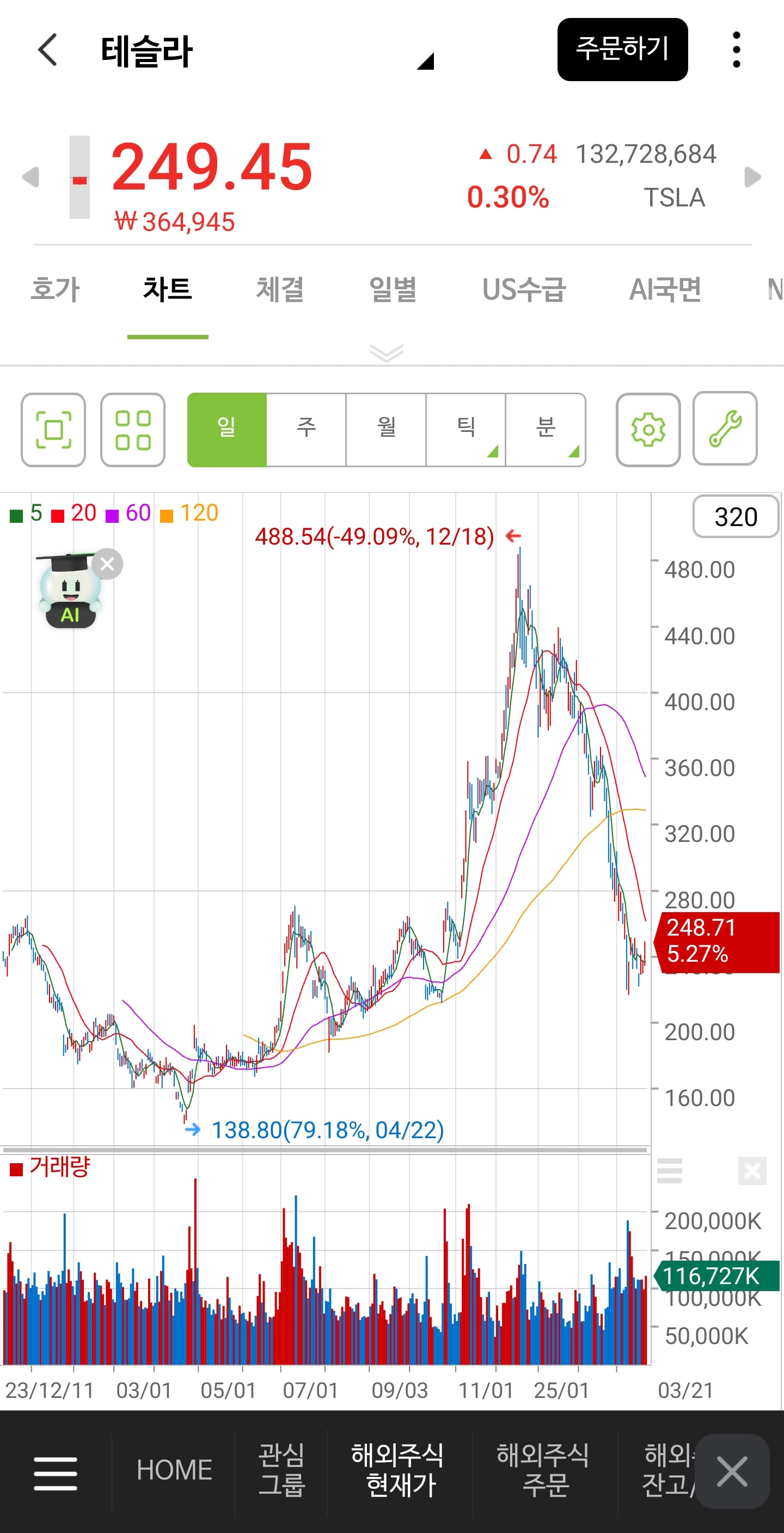
Task: Select the 일 daily period toggle
Action: [226, 430]
